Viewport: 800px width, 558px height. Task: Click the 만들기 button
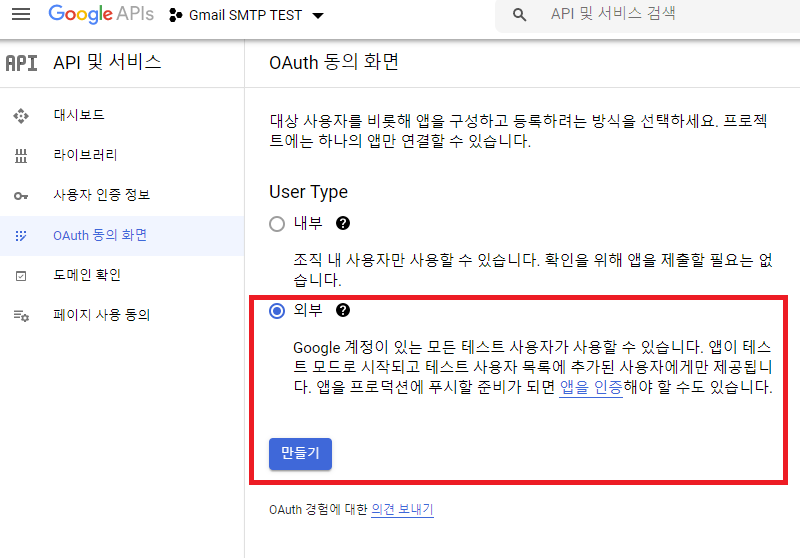pyautogui.click(x=301, y=453)
